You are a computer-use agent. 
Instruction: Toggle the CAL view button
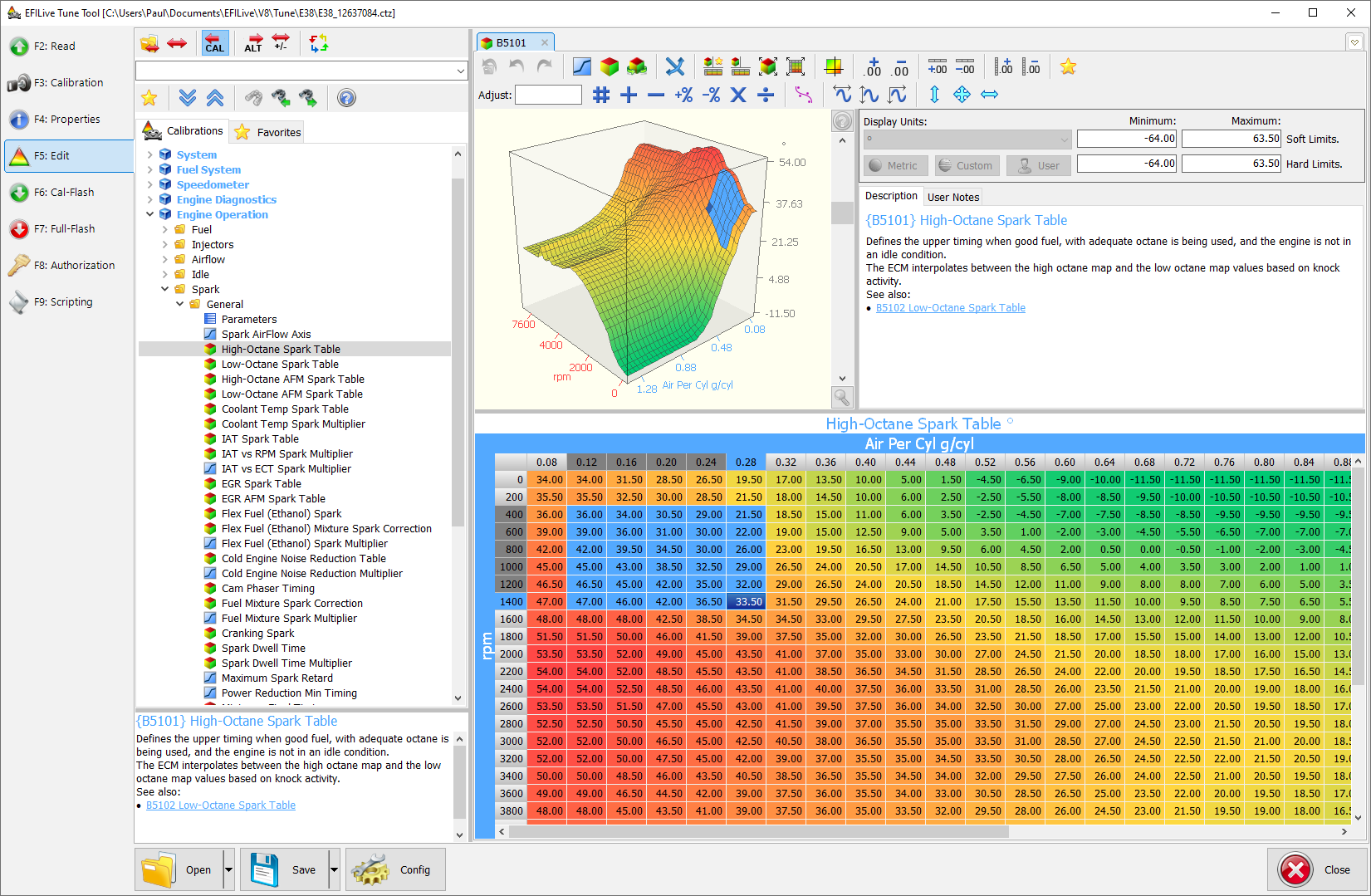(214, 43)
